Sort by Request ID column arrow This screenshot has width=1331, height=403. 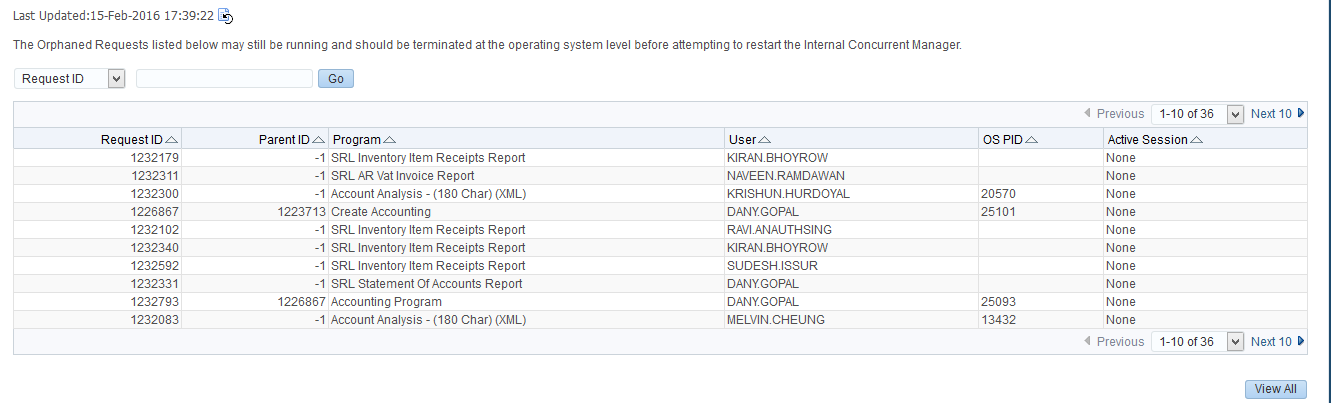point(172,140)
